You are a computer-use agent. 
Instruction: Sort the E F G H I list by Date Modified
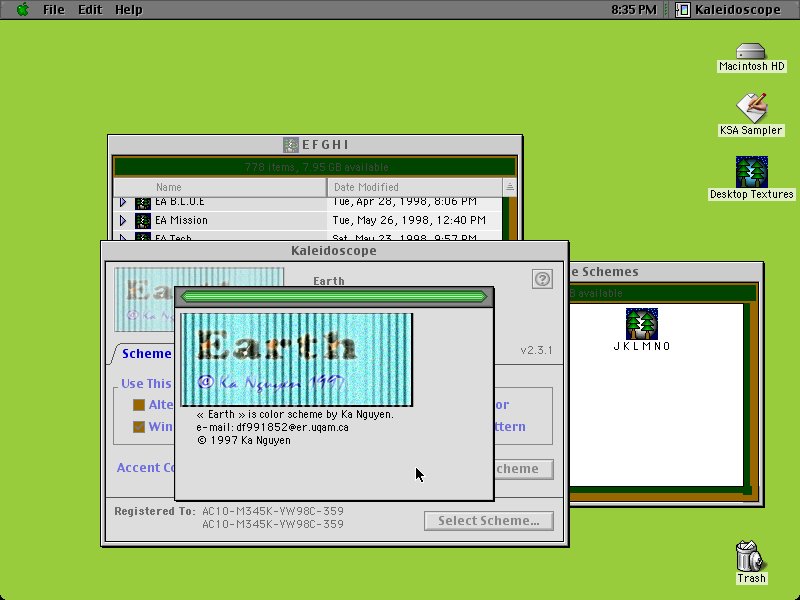coord(415,187)
